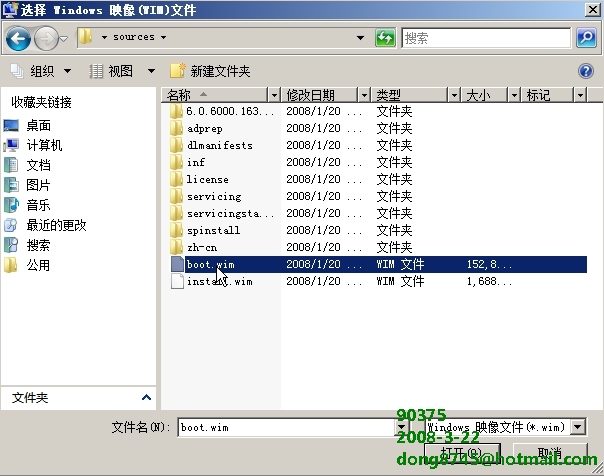
Task: Click inside the 搜索 search box
Action: (486, 38)
